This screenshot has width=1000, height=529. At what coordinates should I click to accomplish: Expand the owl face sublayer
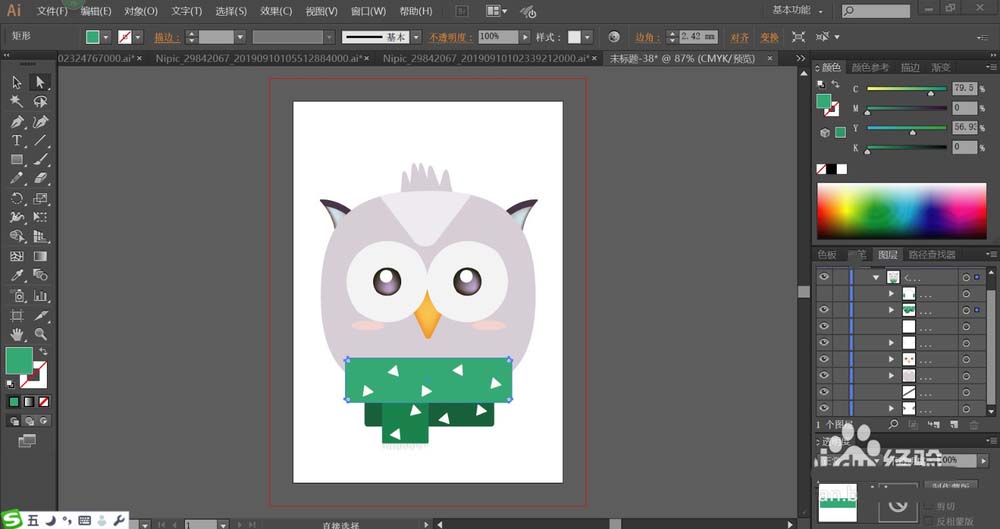pyautogui.click(x=892, y=360)
